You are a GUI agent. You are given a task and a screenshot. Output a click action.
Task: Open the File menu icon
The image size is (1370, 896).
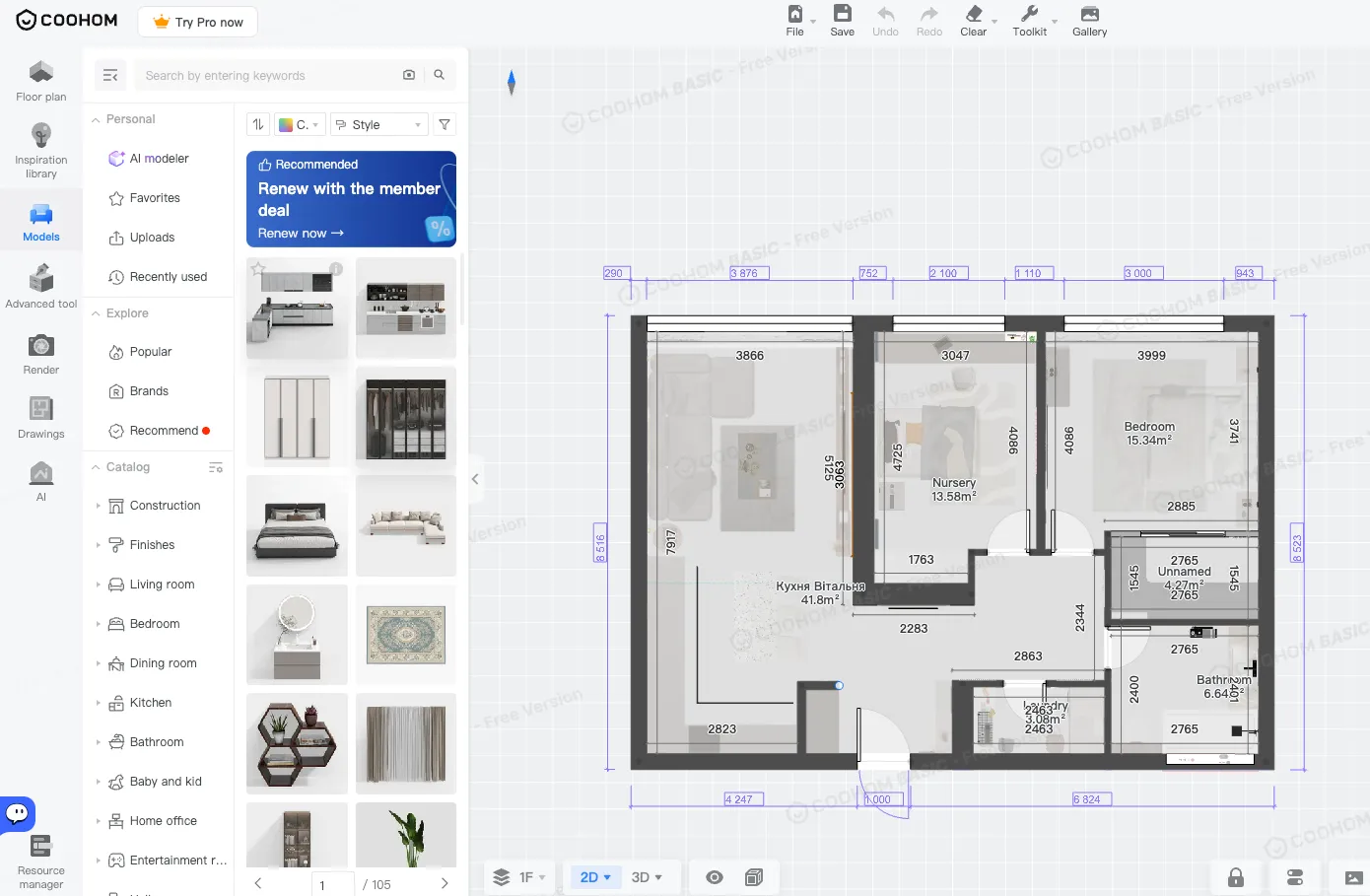coord(794,14)
